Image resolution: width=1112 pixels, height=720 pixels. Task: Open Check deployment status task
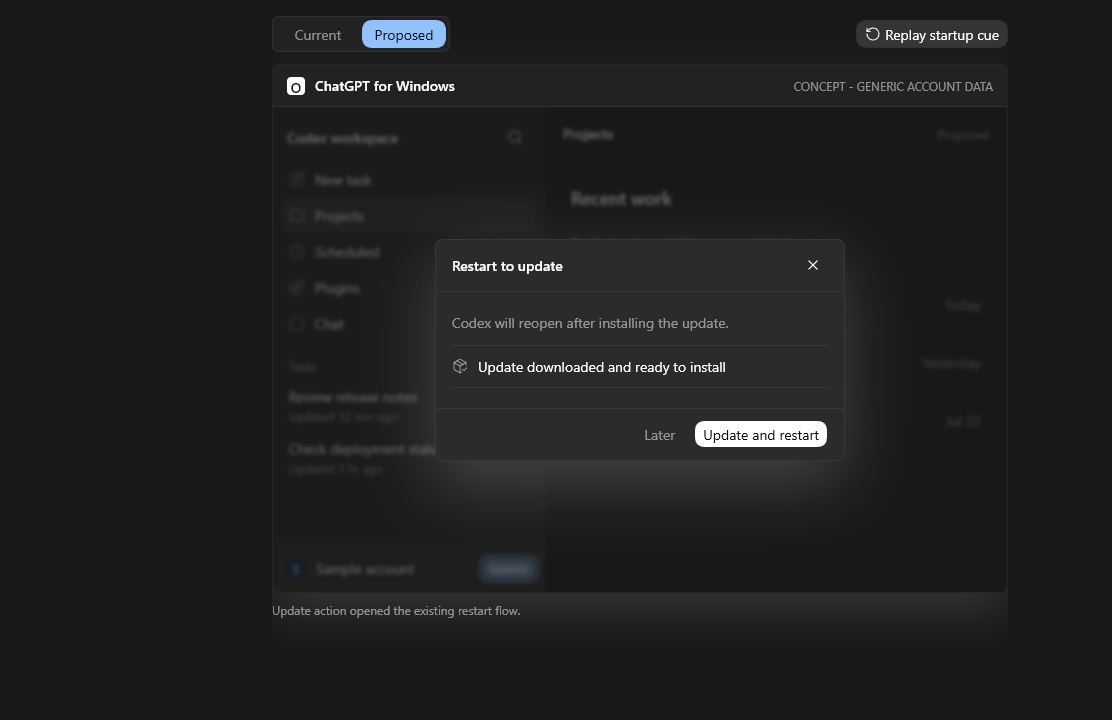point(362,458)
